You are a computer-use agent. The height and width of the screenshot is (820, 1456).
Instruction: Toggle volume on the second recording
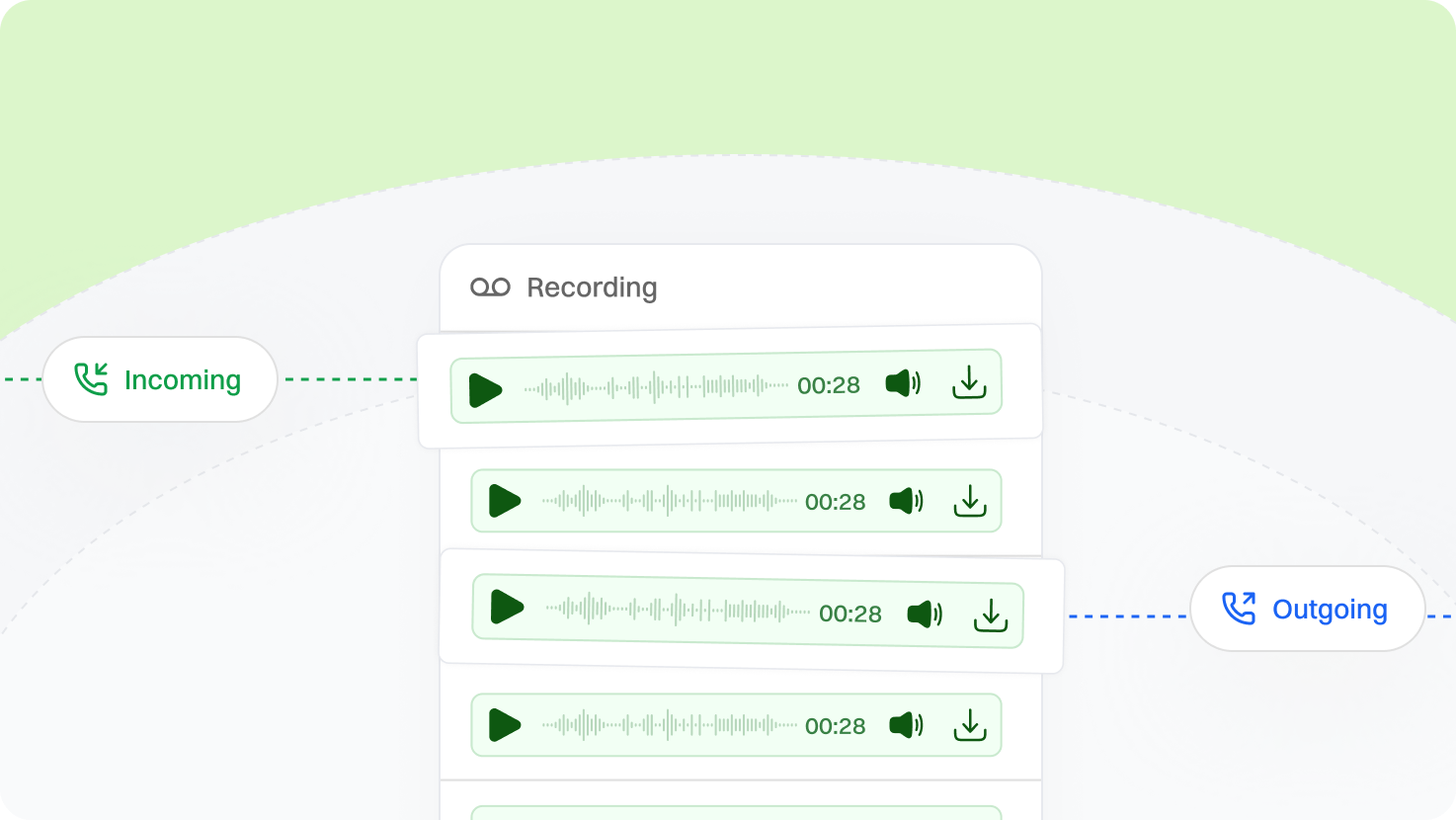point(906,501)
